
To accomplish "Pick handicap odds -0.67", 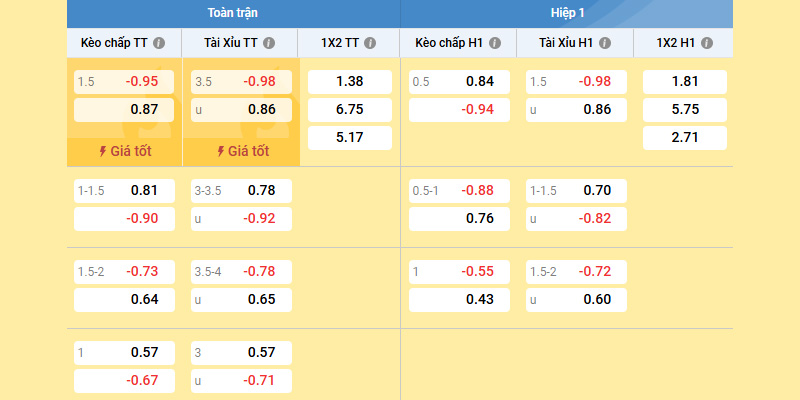I will point(124,381).
